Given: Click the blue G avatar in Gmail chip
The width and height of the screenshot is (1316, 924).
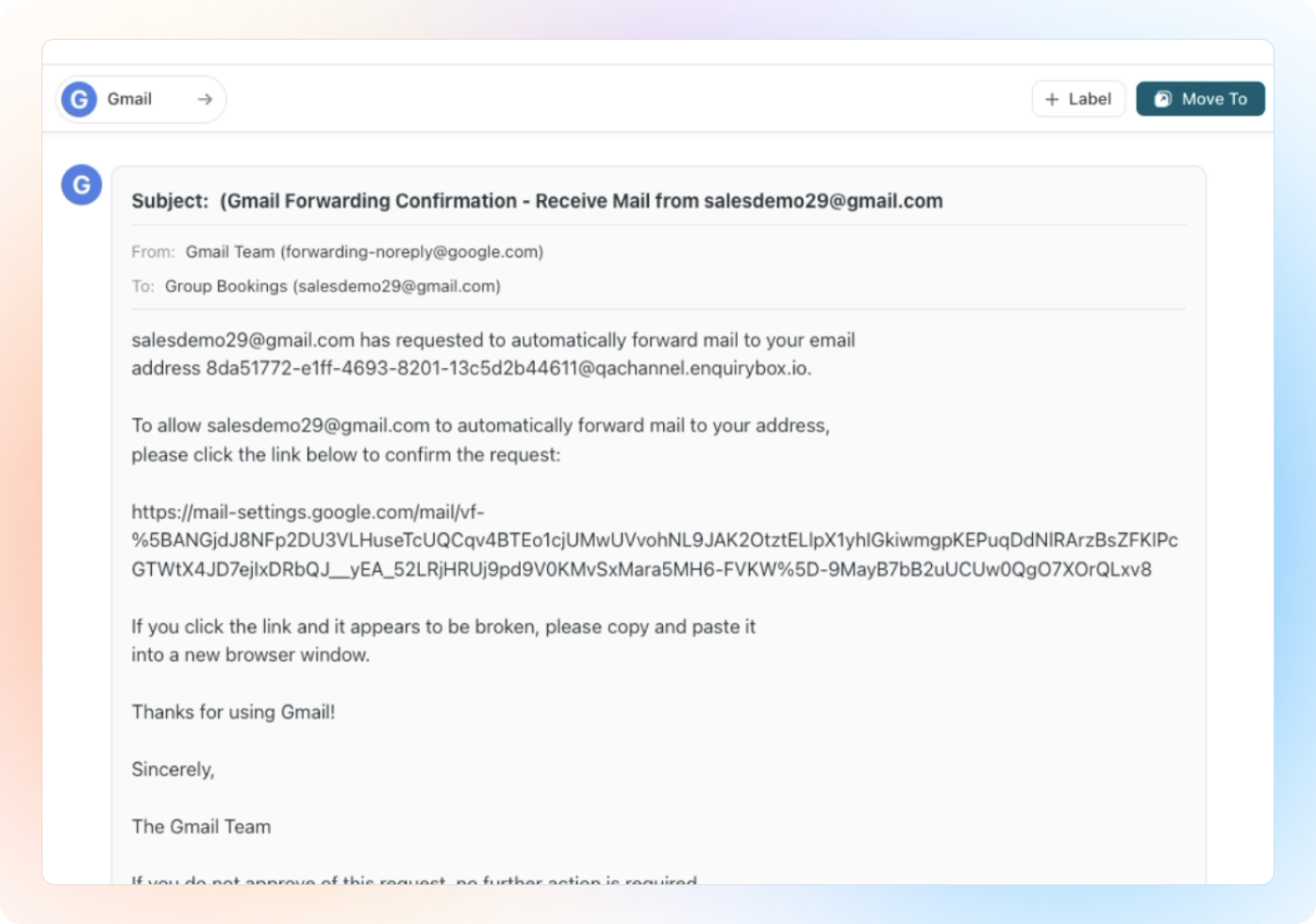Looking at the screenshot, I should click(x=79, y=99).
